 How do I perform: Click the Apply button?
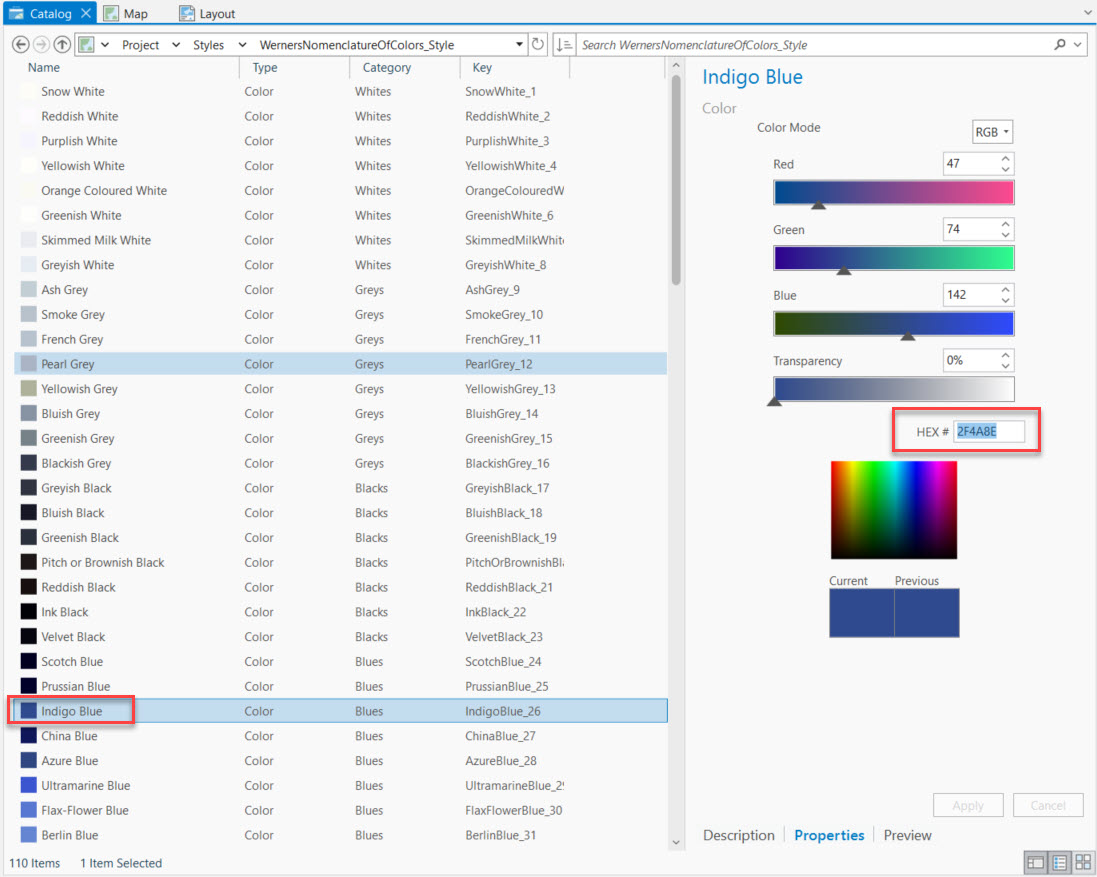point(967,805)
